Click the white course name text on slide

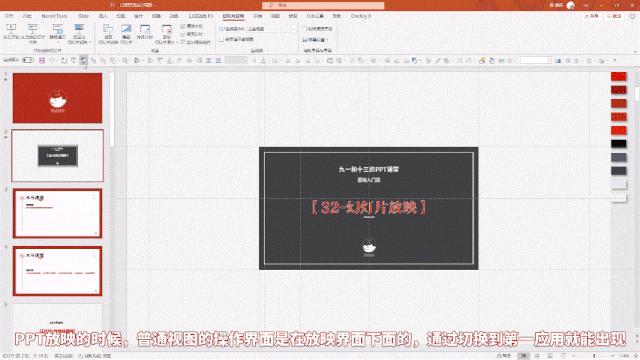[369, 169]
